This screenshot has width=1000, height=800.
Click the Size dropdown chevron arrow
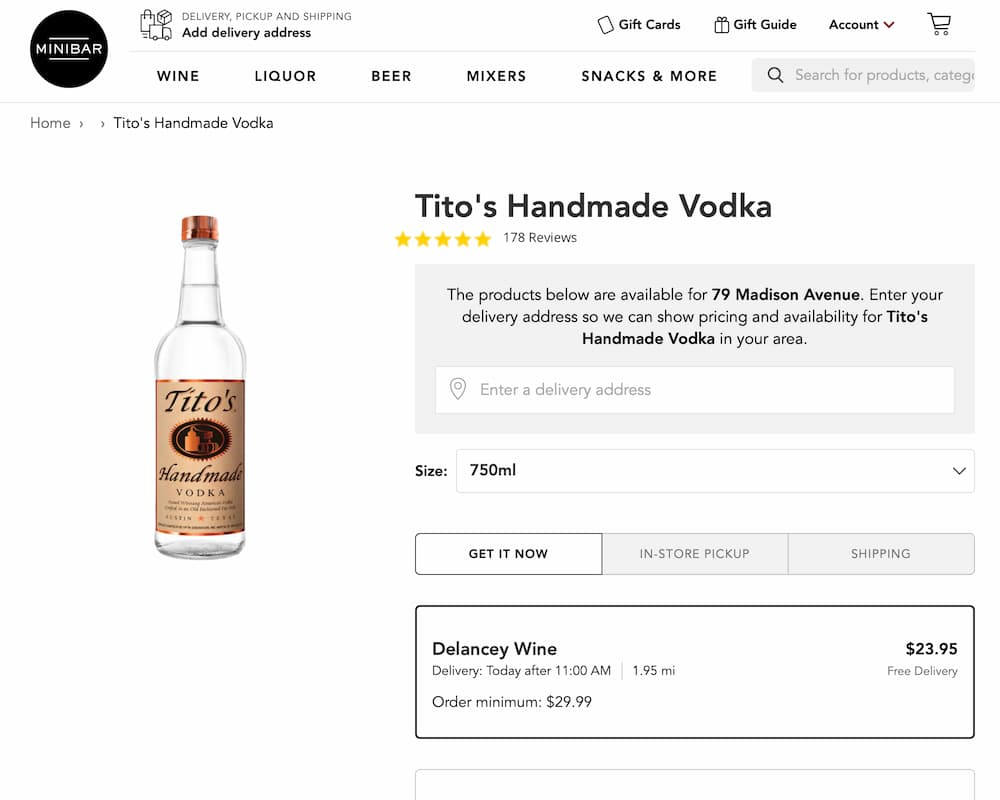tap(958, 470)
